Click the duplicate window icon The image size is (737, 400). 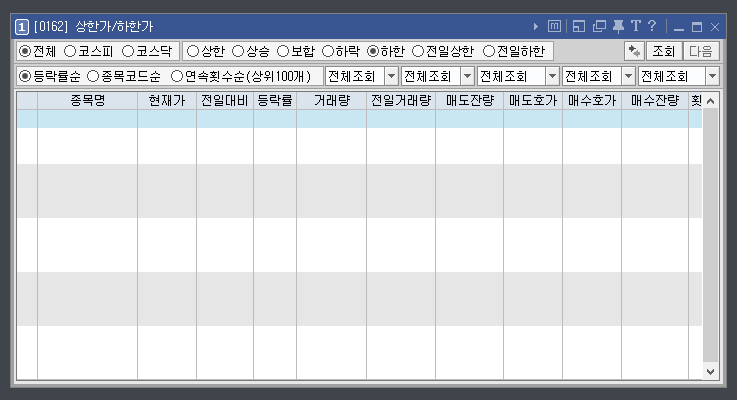(599, 26)
